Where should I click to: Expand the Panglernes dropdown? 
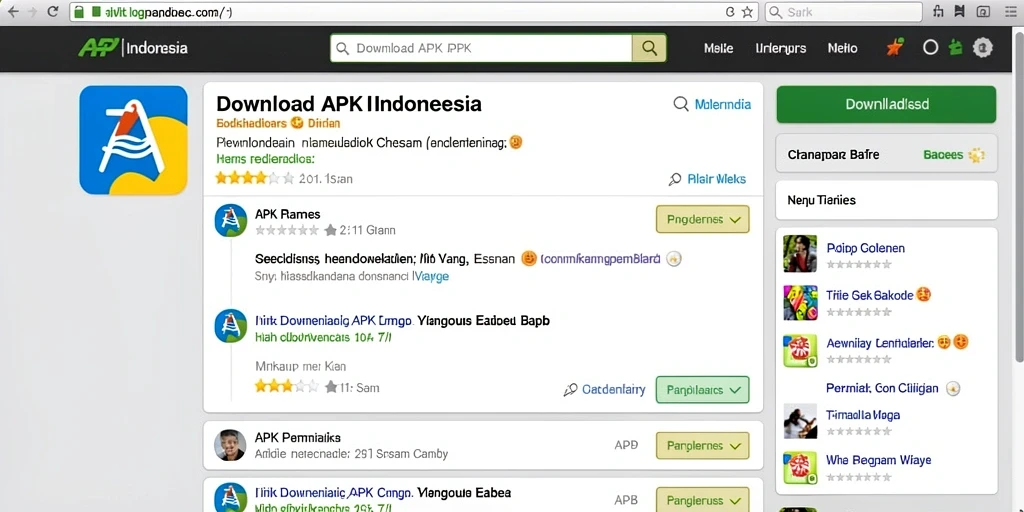[702, 445]
